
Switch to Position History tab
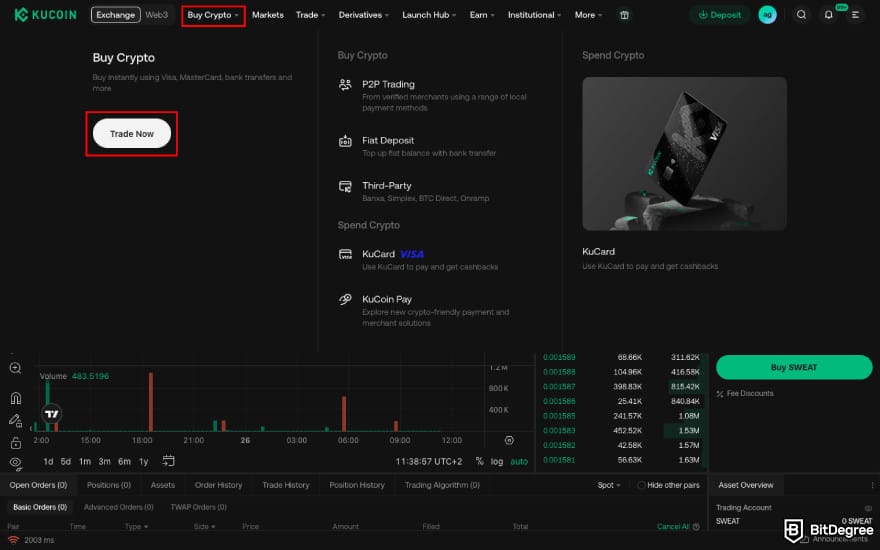tap(357, 485)
